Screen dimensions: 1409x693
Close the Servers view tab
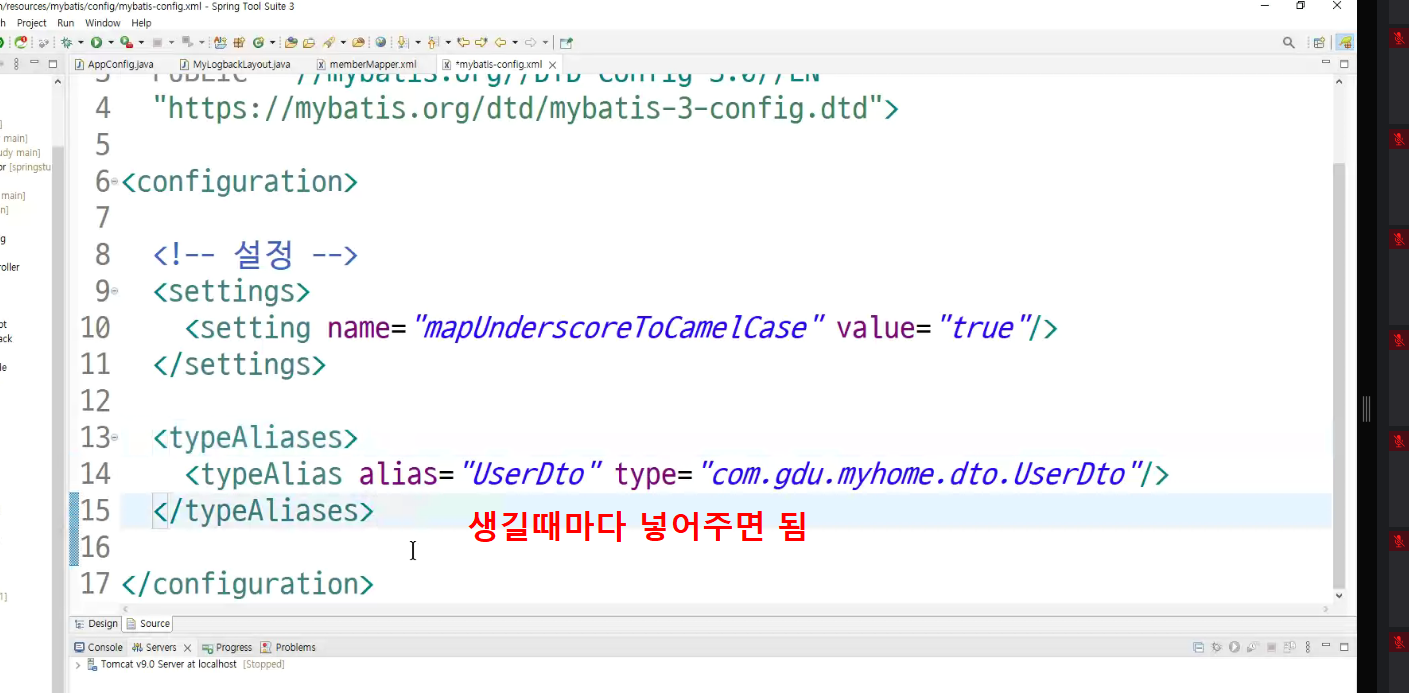click(x=187, y=648)
